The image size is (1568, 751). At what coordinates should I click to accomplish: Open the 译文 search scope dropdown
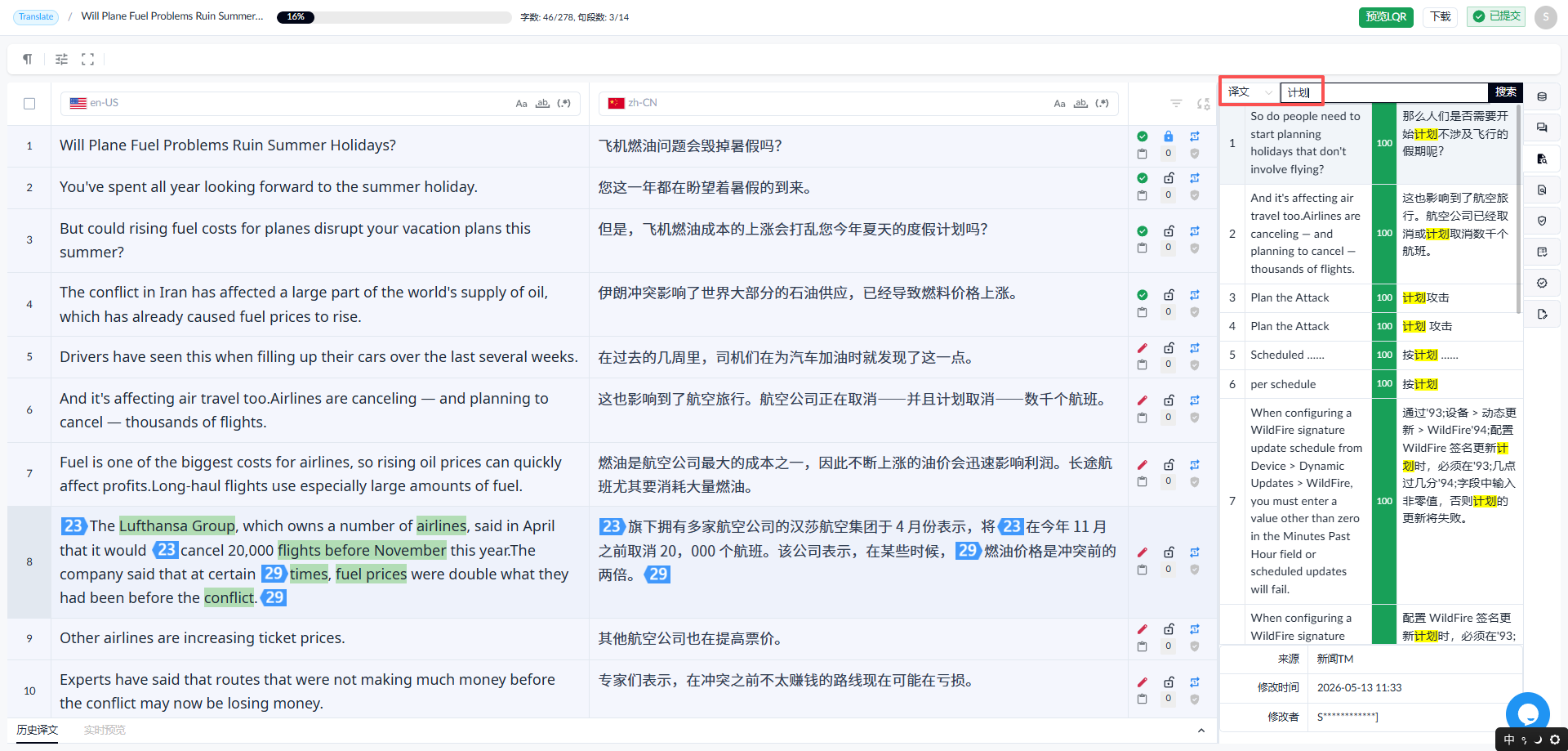pyautogui.click(x=1249, y=92)
